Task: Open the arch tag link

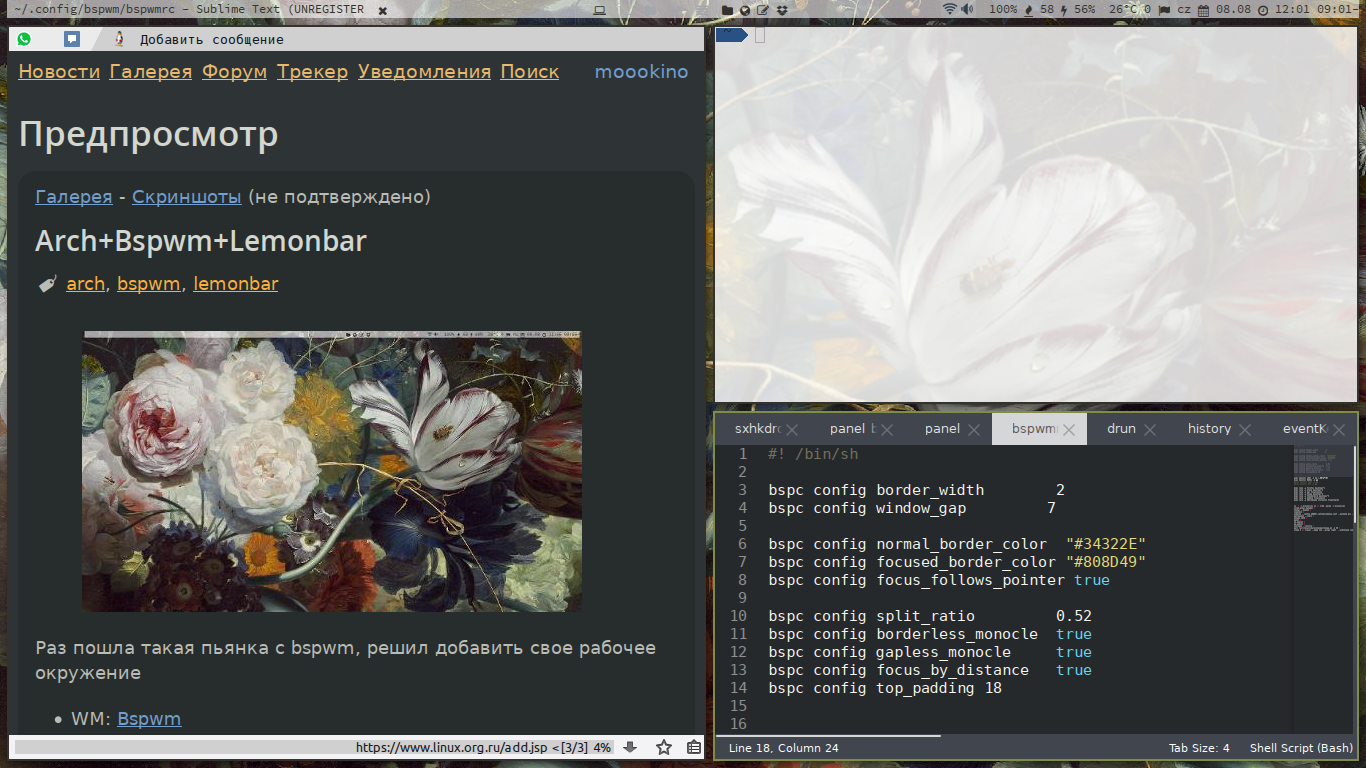Action: coord(86,284)
